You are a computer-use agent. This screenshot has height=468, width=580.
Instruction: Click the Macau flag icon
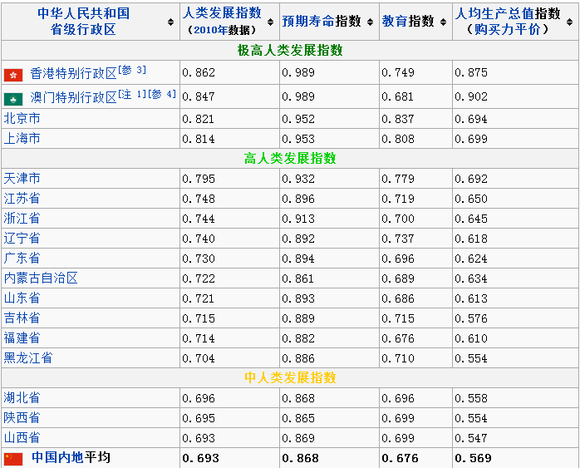[13, 99]
